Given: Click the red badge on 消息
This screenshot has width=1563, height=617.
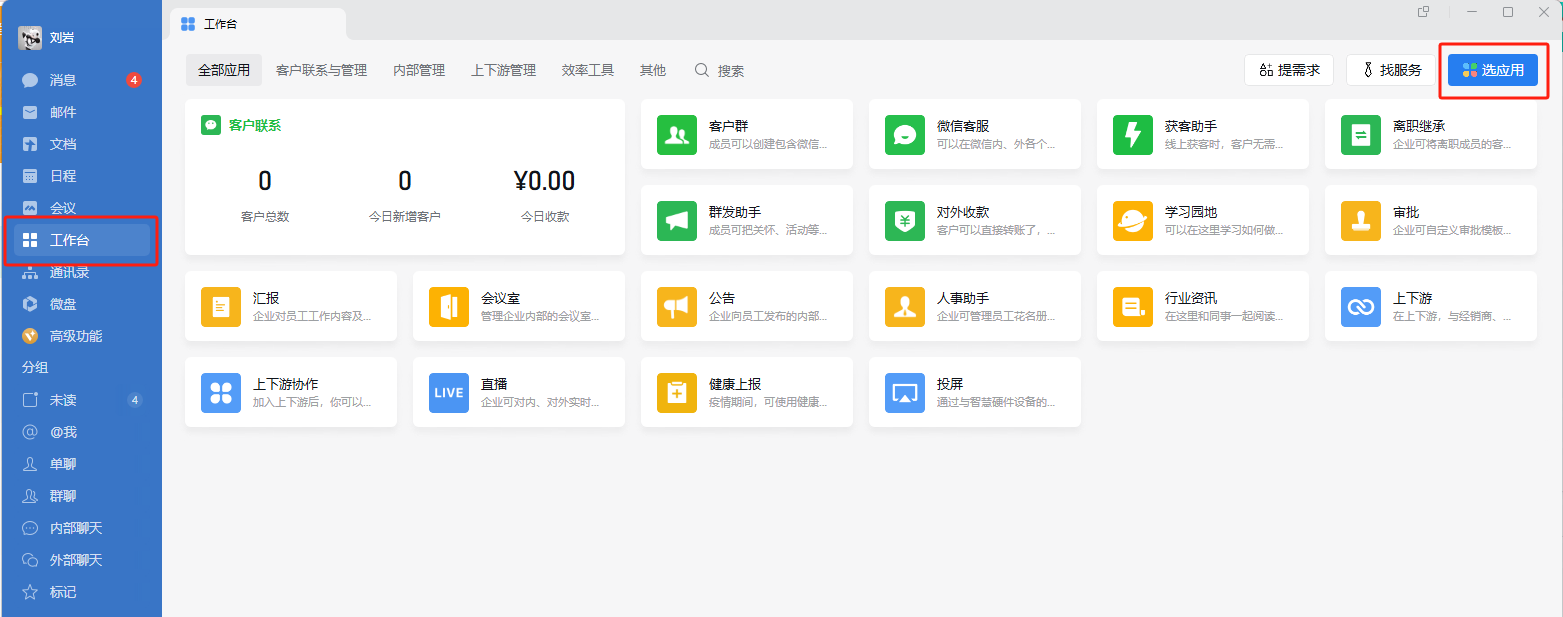Looking at the screenshot, I should [x=134, y=80].
